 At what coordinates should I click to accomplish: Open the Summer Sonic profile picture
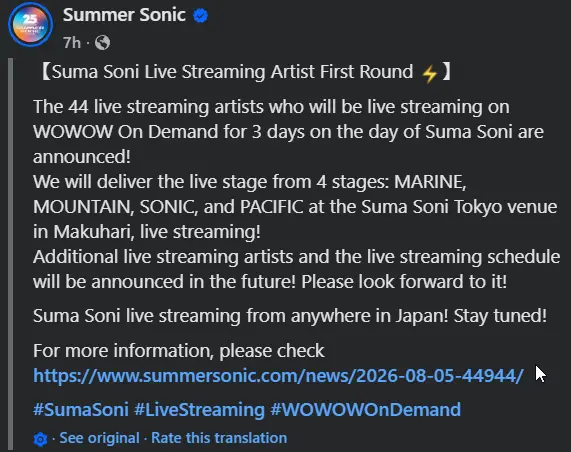point(31,25)
